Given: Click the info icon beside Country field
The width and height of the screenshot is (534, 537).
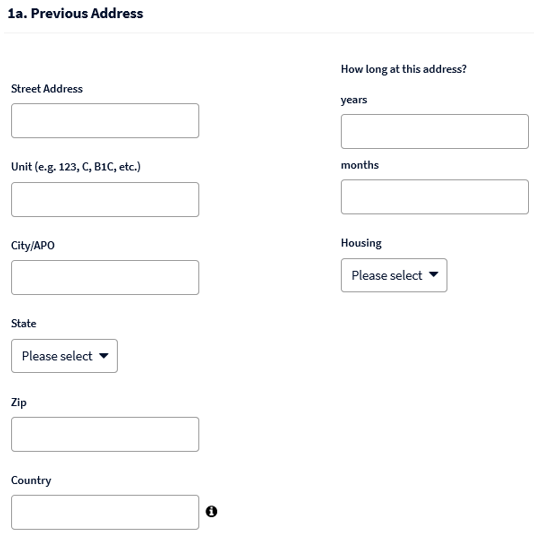Looking at the screenshot, I should (x=211, y=511).
